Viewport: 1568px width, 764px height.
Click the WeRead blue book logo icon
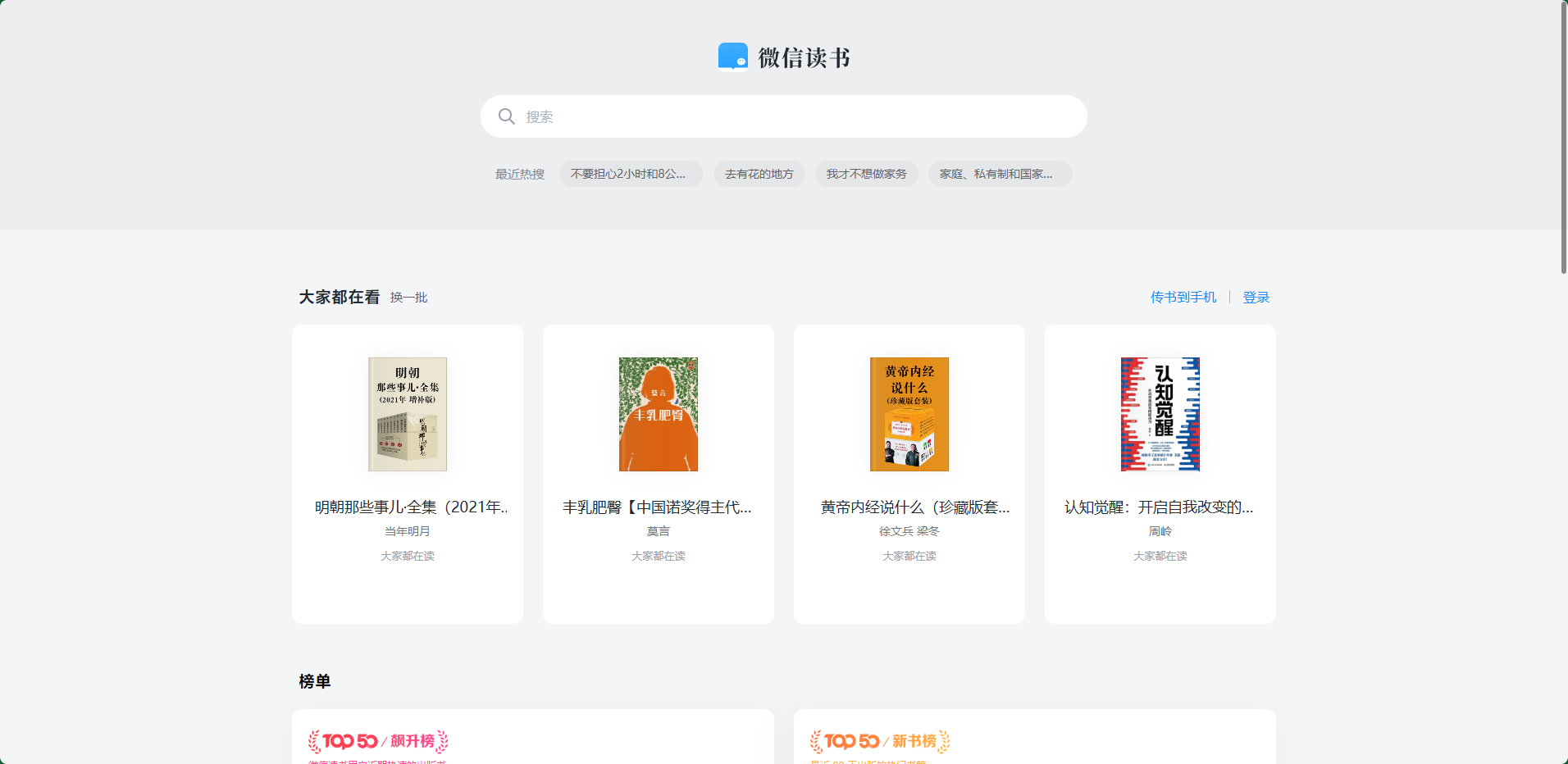[x=732, y=57]
